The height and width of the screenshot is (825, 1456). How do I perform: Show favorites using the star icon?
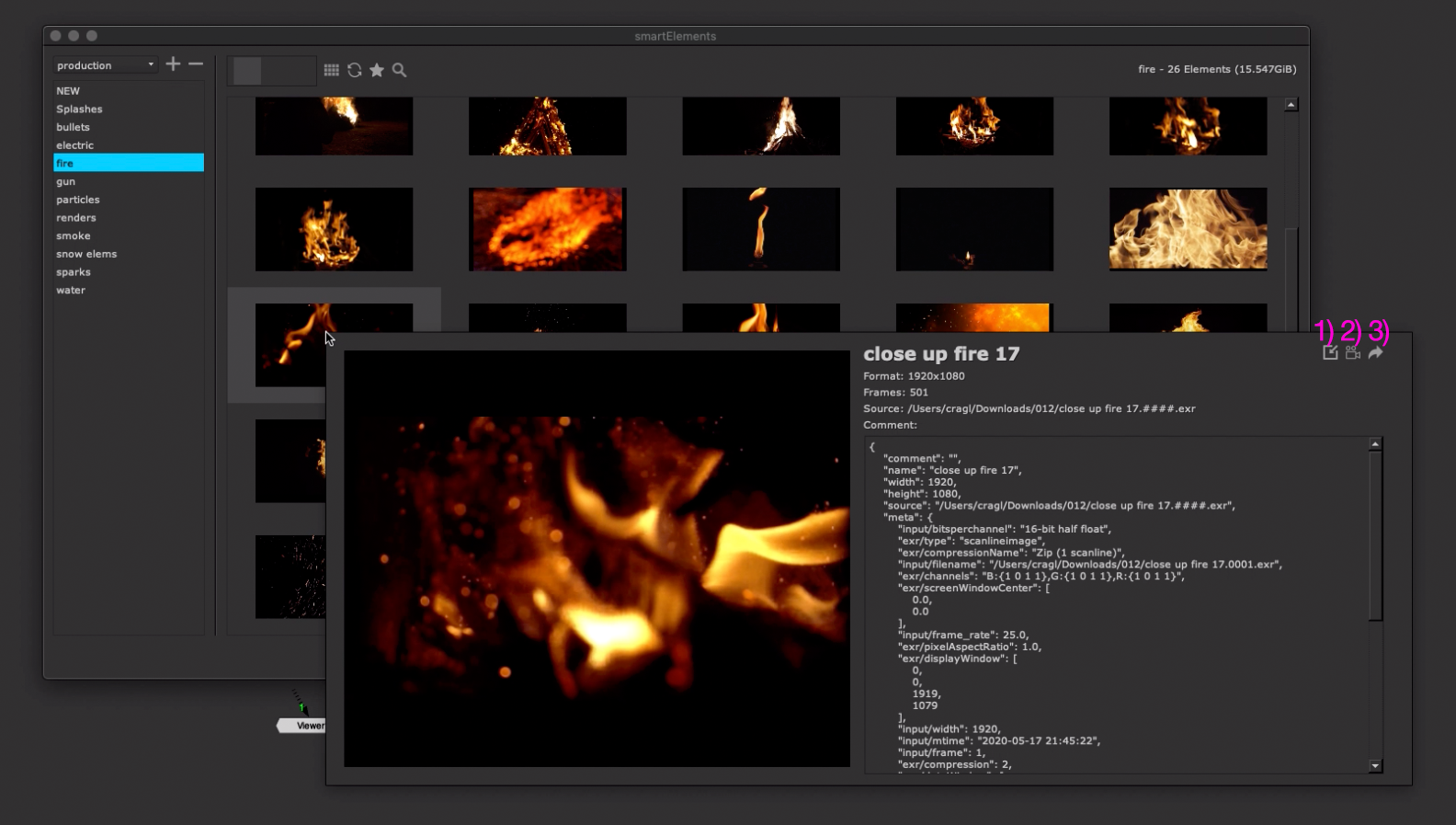tap(377, 70)
